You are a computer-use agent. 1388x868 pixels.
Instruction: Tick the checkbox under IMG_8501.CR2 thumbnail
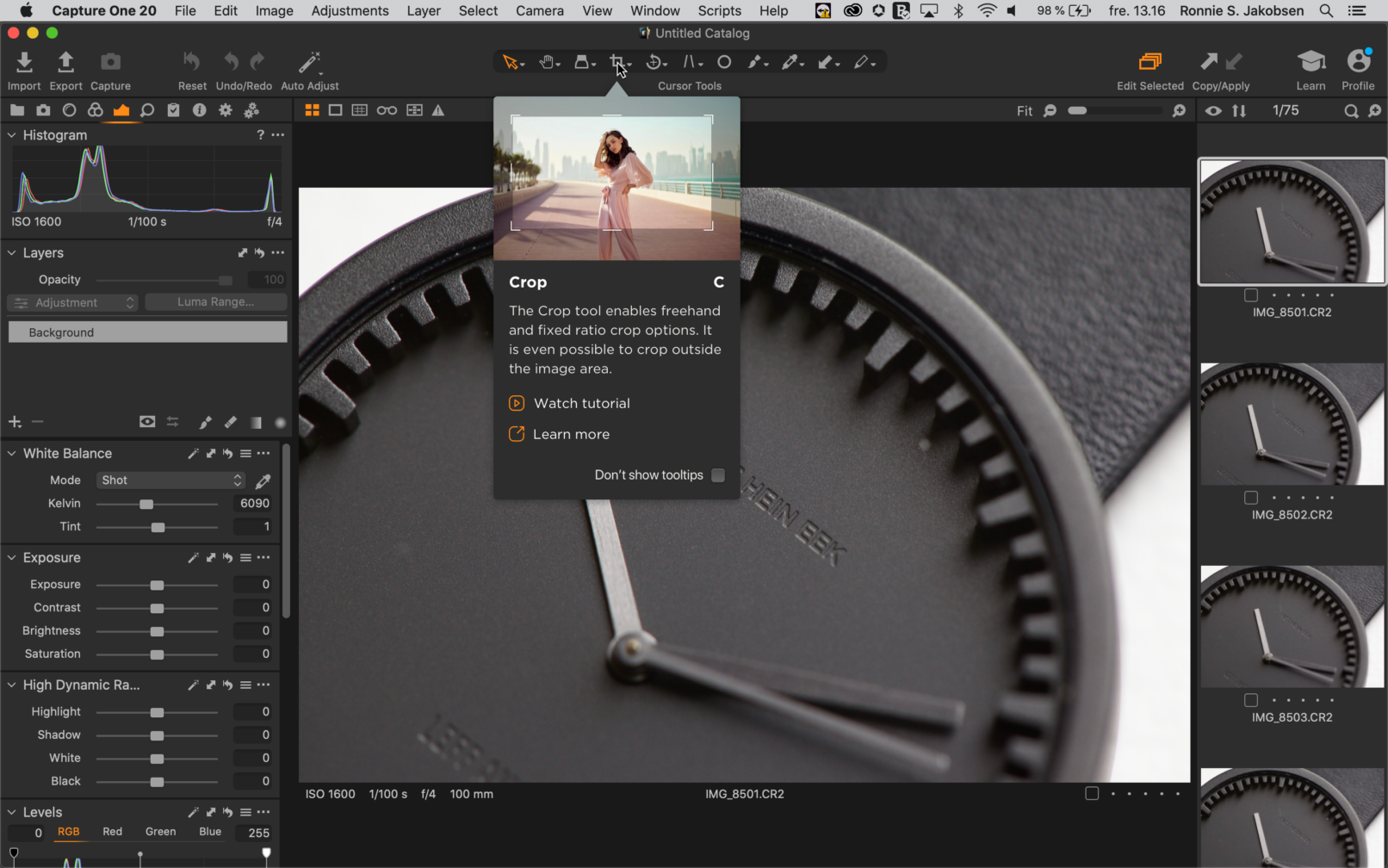[1251, 295]
